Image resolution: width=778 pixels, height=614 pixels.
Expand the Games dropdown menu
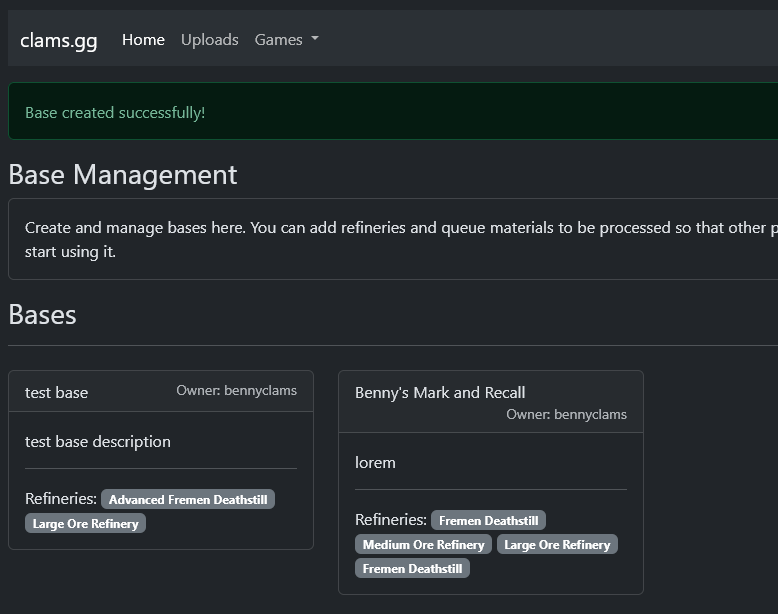click(286, 40)
